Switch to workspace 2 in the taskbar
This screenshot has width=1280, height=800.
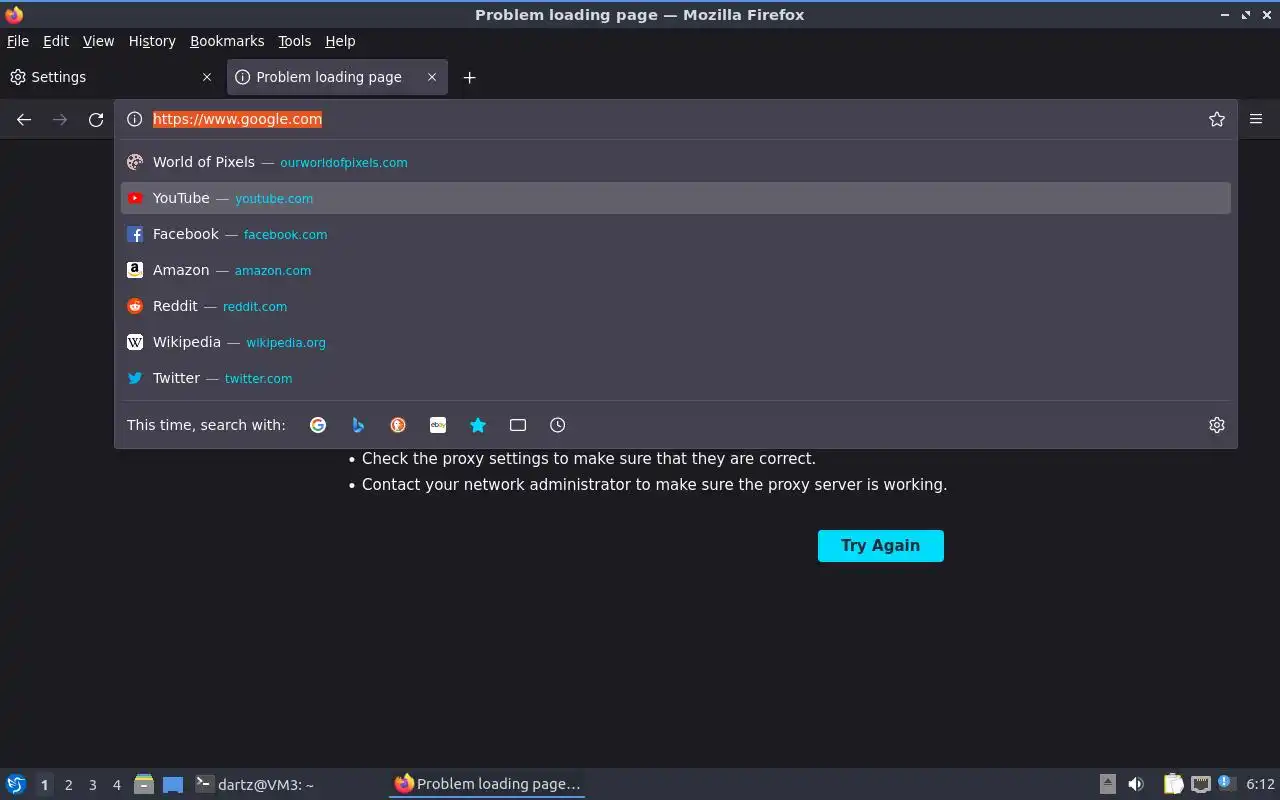click(69, 785)
